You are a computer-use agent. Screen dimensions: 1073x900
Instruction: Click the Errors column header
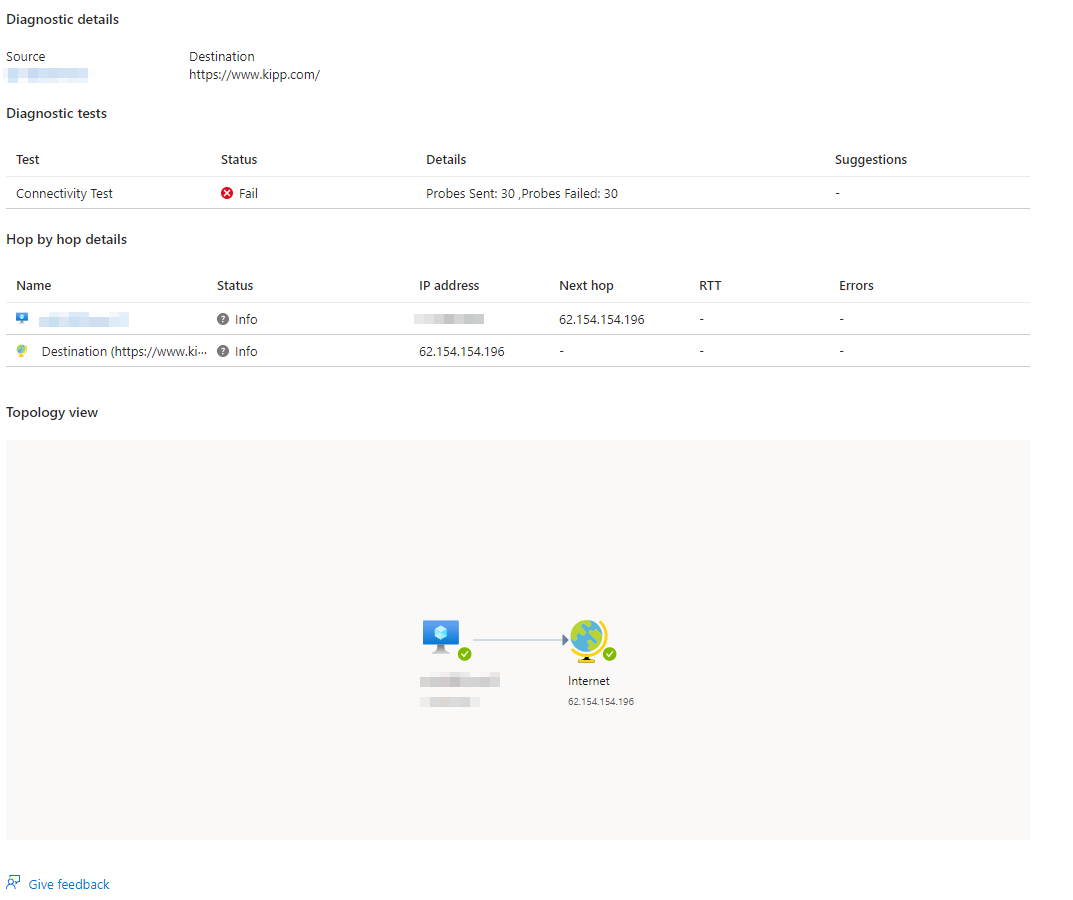[x=856, y=285]
